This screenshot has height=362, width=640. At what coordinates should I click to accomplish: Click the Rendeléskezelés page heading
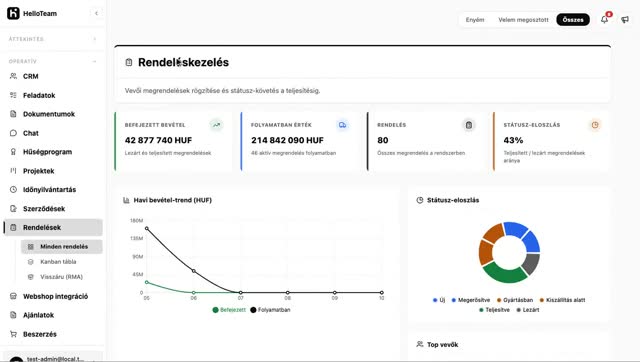(x=183, y=62)
